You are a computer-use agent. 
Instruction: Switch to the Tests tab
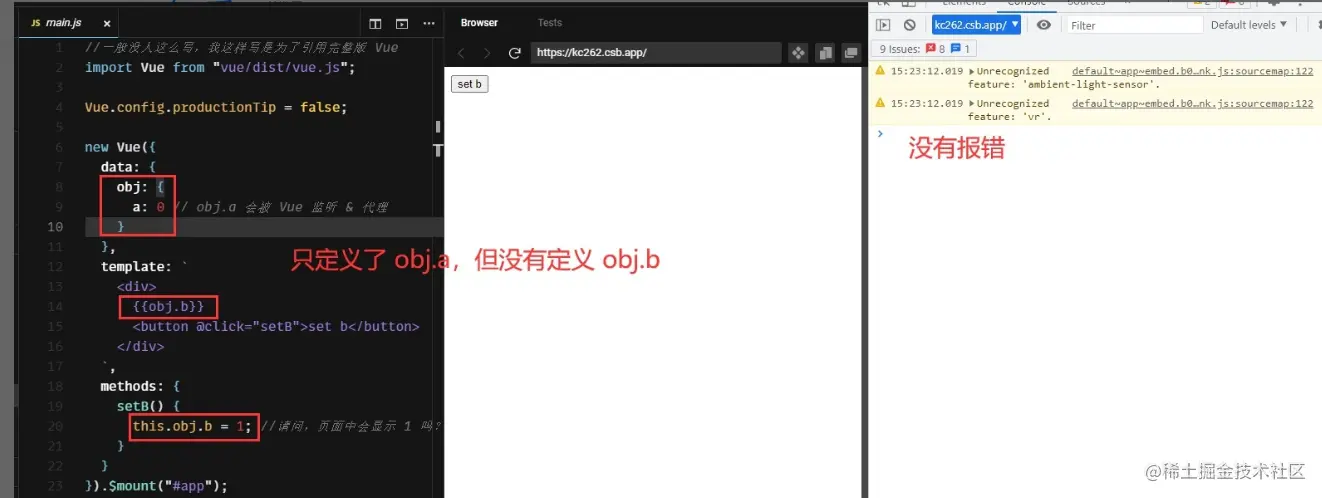[550, 23]
